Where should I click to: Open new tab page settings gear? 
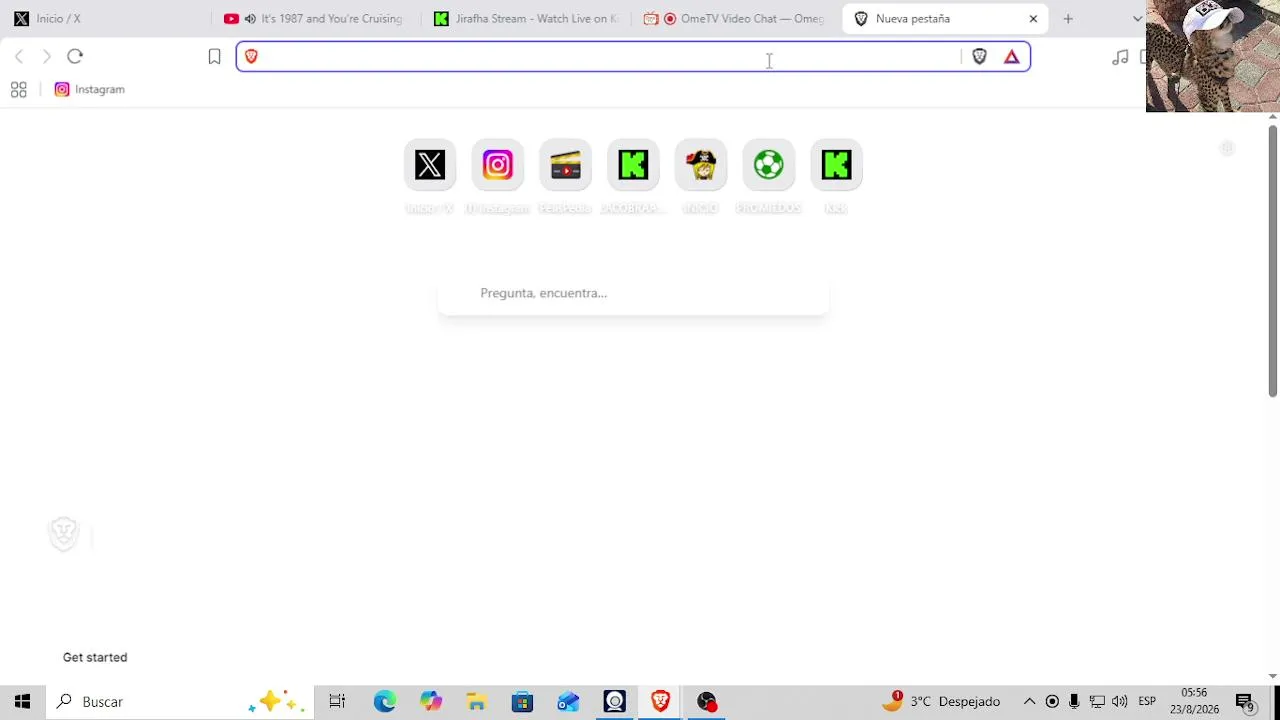click(1228, 149)
